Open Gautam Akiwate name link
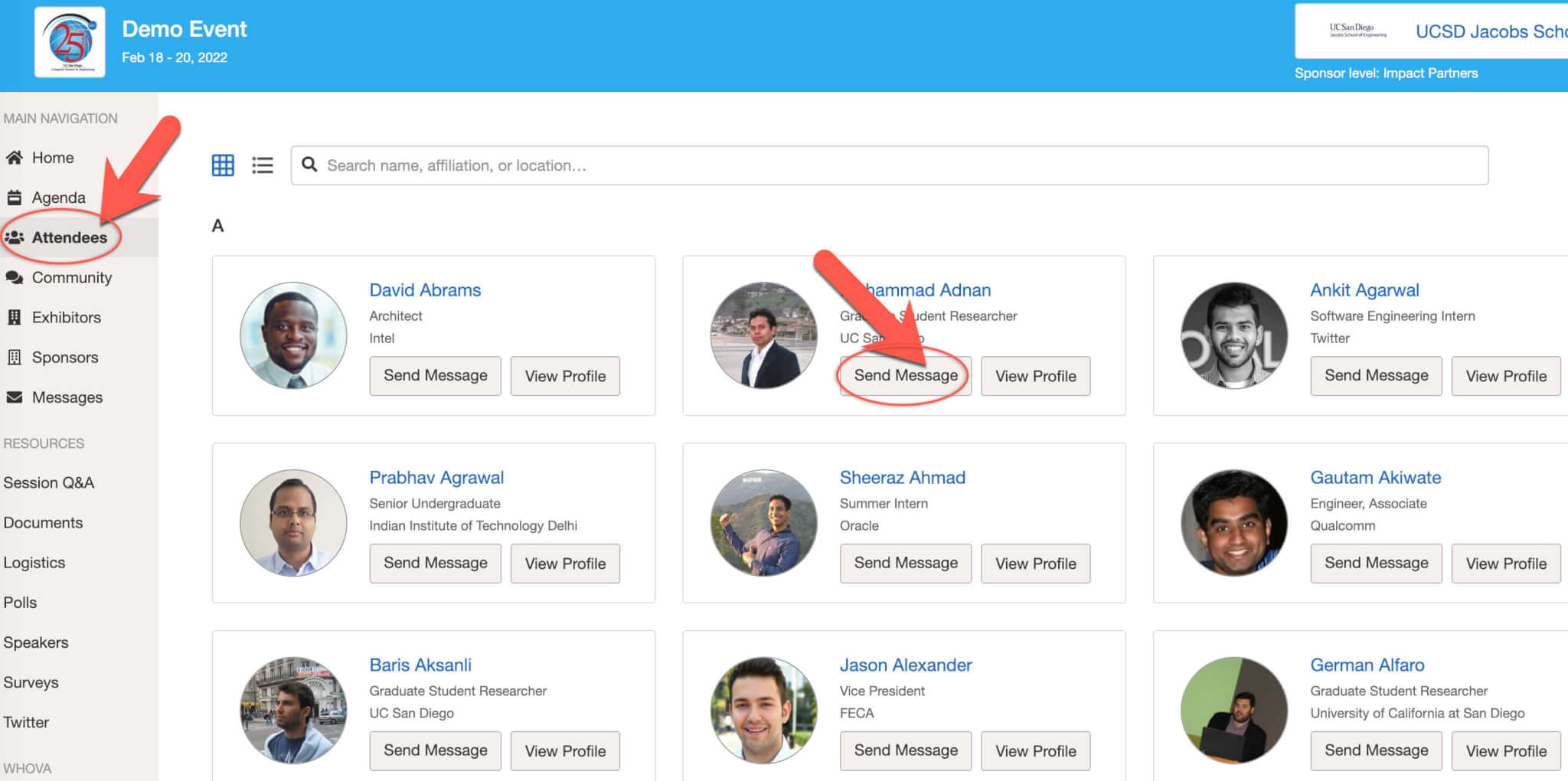 coord(1375,478)
